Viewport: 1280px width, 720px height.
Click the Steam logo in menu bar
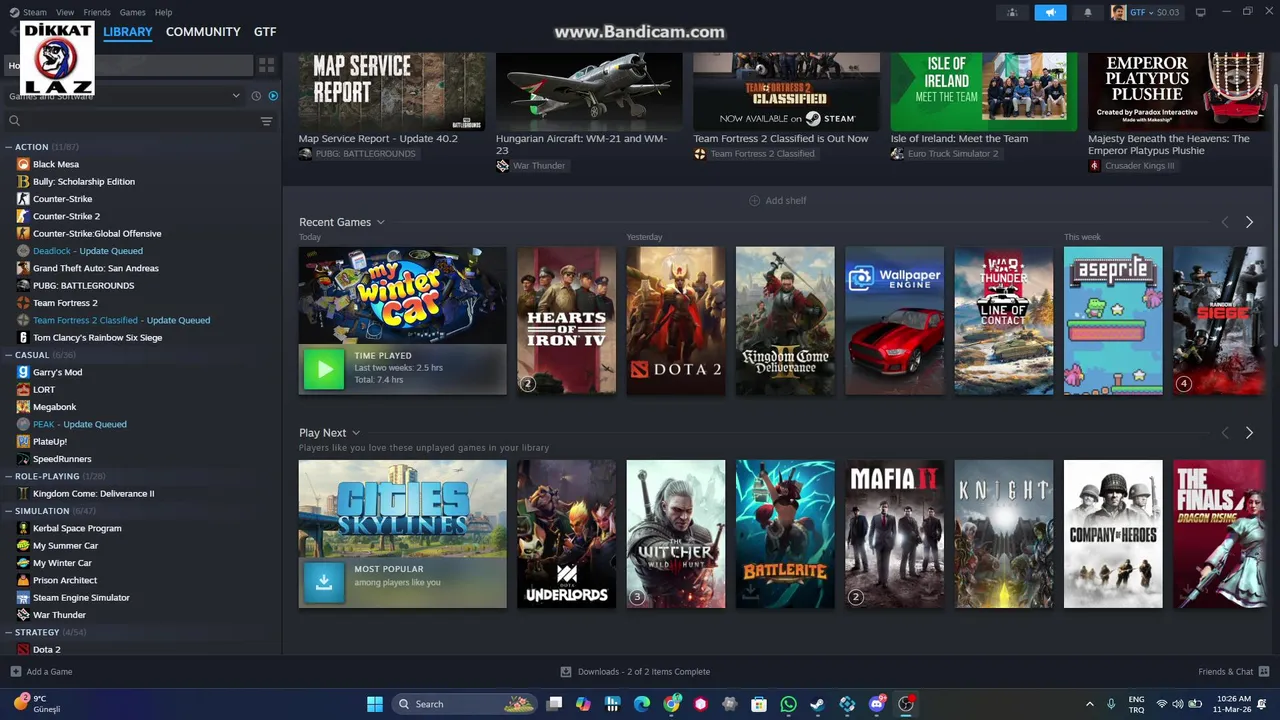pyautogui.click(x=13, y=12)
